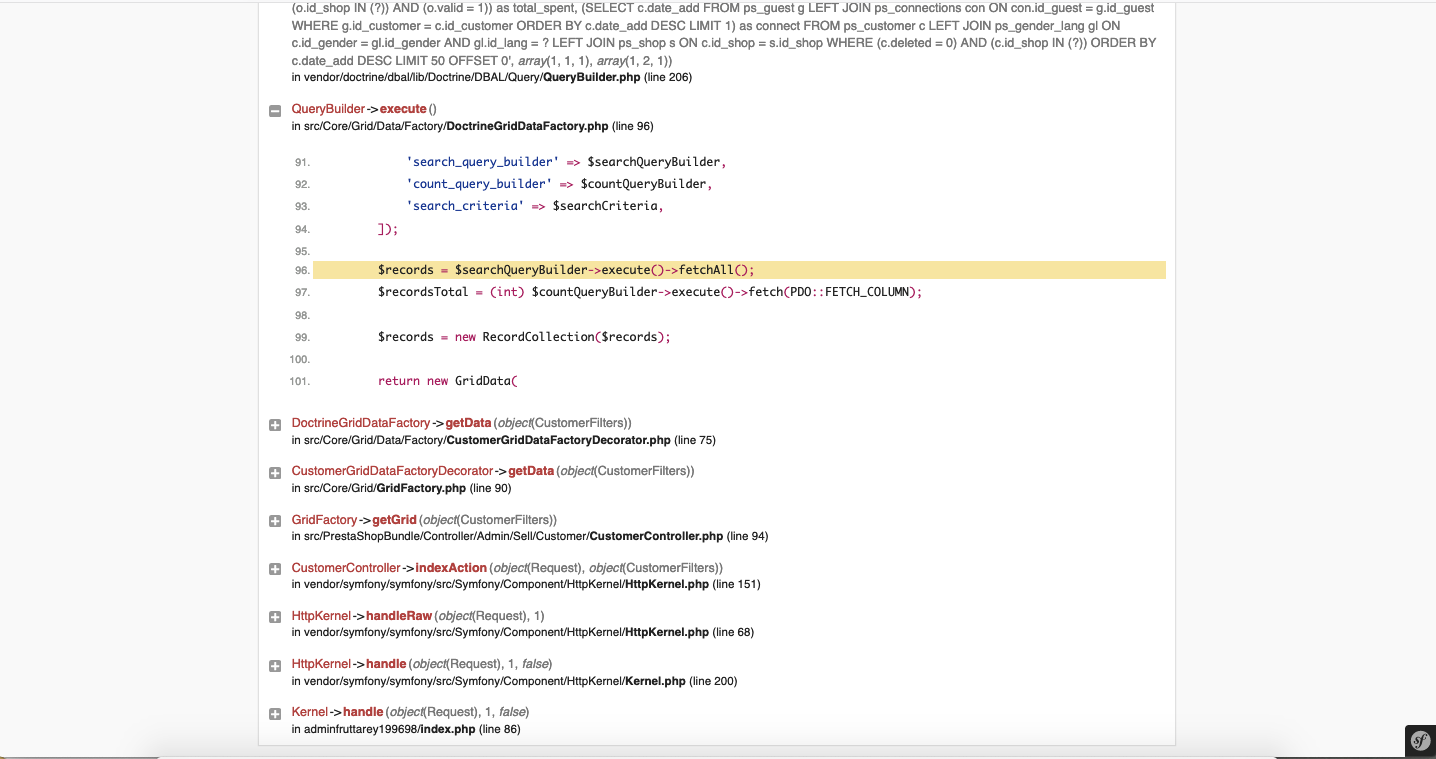This screenshot has width=1436, height=759.
Task: Click the SQL query text at top
Action: [x=724, y=34]
